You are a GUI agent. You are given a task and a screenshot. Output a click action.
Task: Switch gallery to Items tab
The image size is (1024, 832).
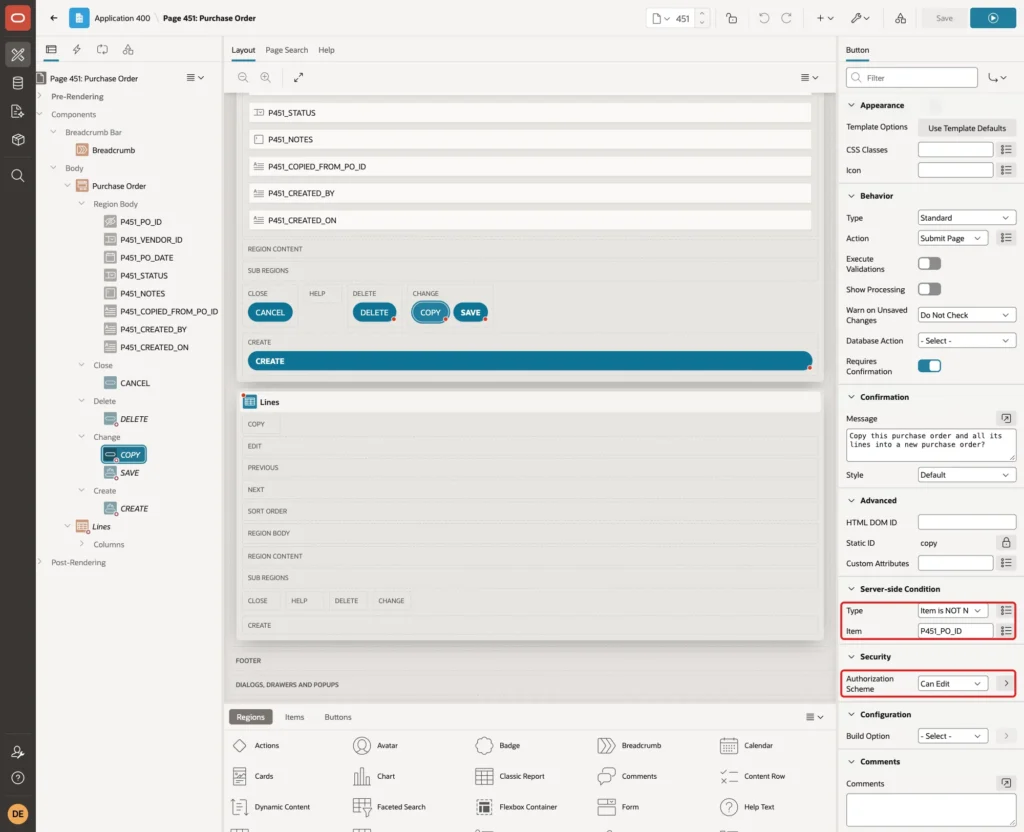click(x=295, y=717)
